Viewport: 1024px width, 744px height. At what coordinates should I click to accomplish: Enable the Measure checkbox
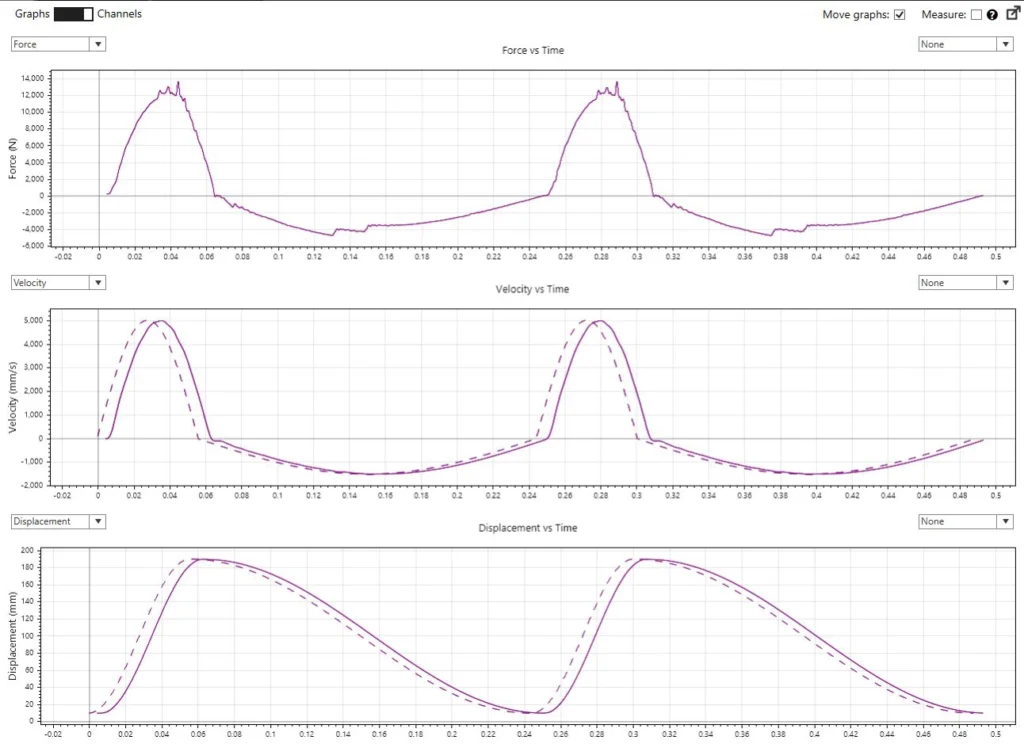point(976,14)
